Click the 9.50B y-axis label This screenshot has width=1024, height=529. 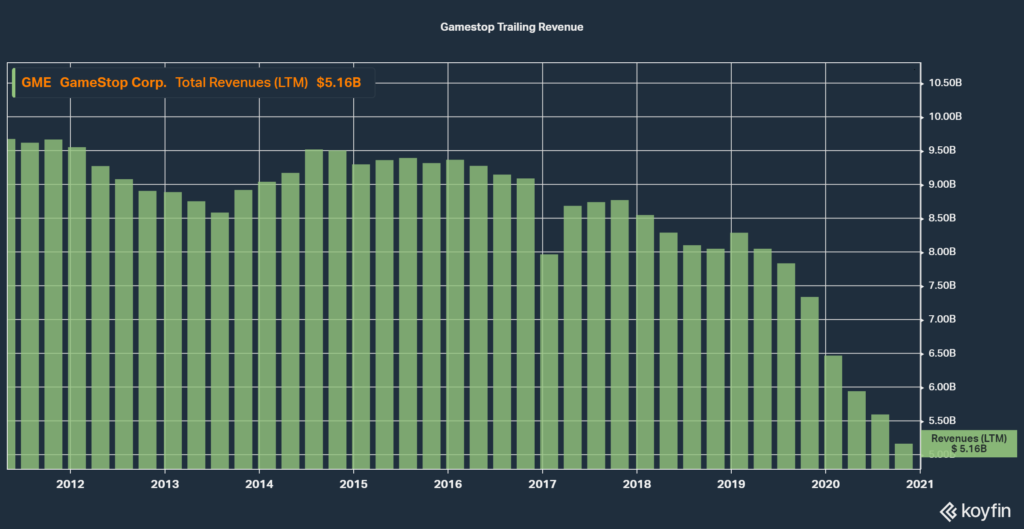[941, 151]
